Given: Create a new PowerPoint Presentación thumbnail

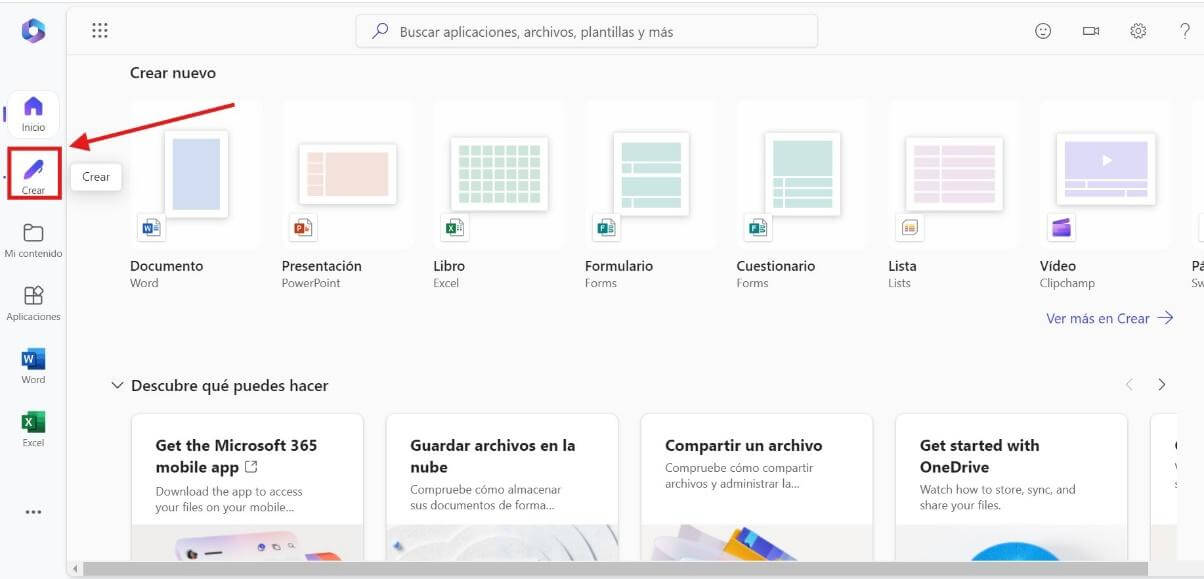Looking at the screenshot, I should click(347, 174).
